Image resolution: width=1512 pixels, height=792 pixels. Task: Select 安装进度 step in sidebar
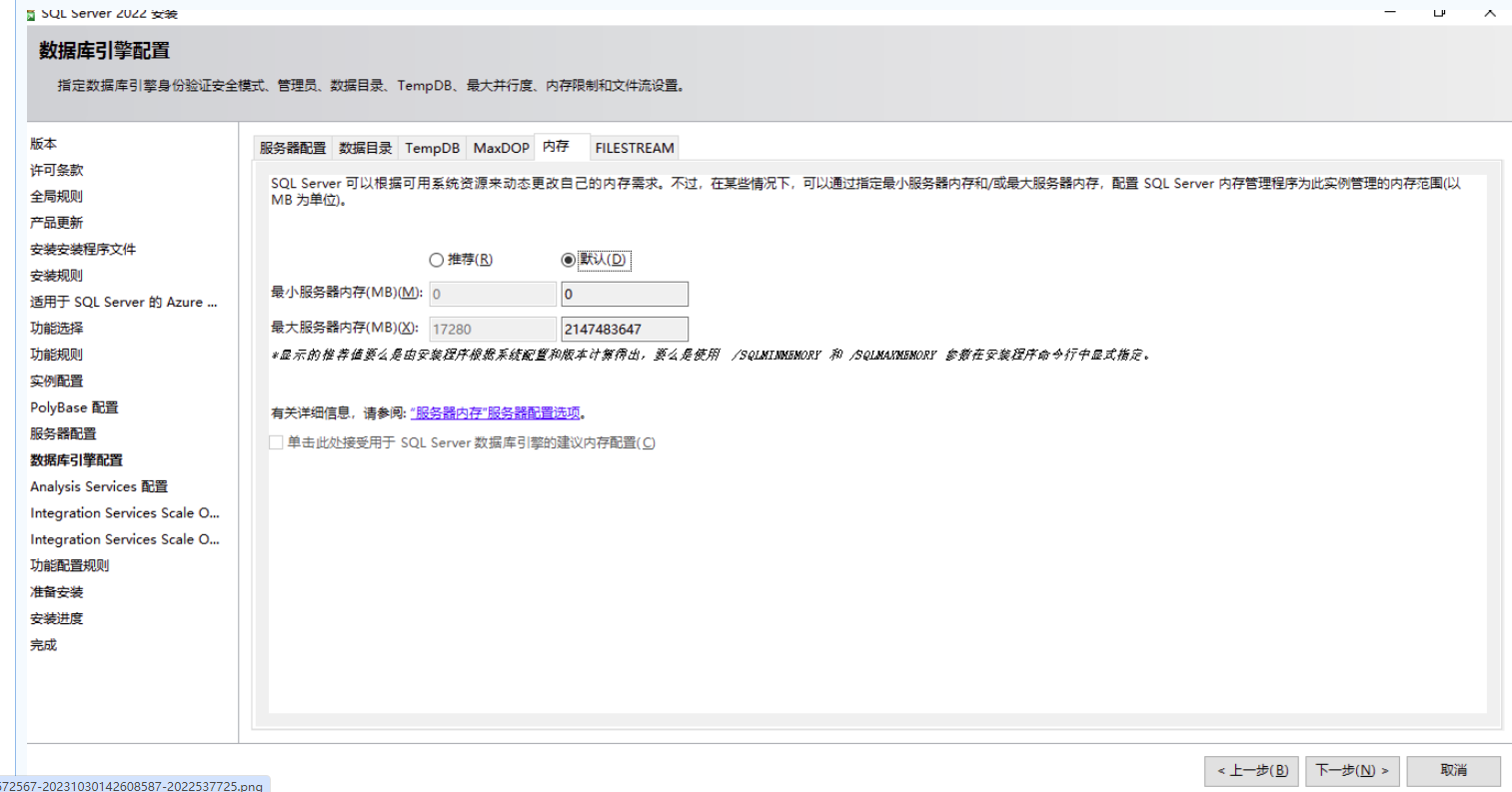(x=57, y=618)
